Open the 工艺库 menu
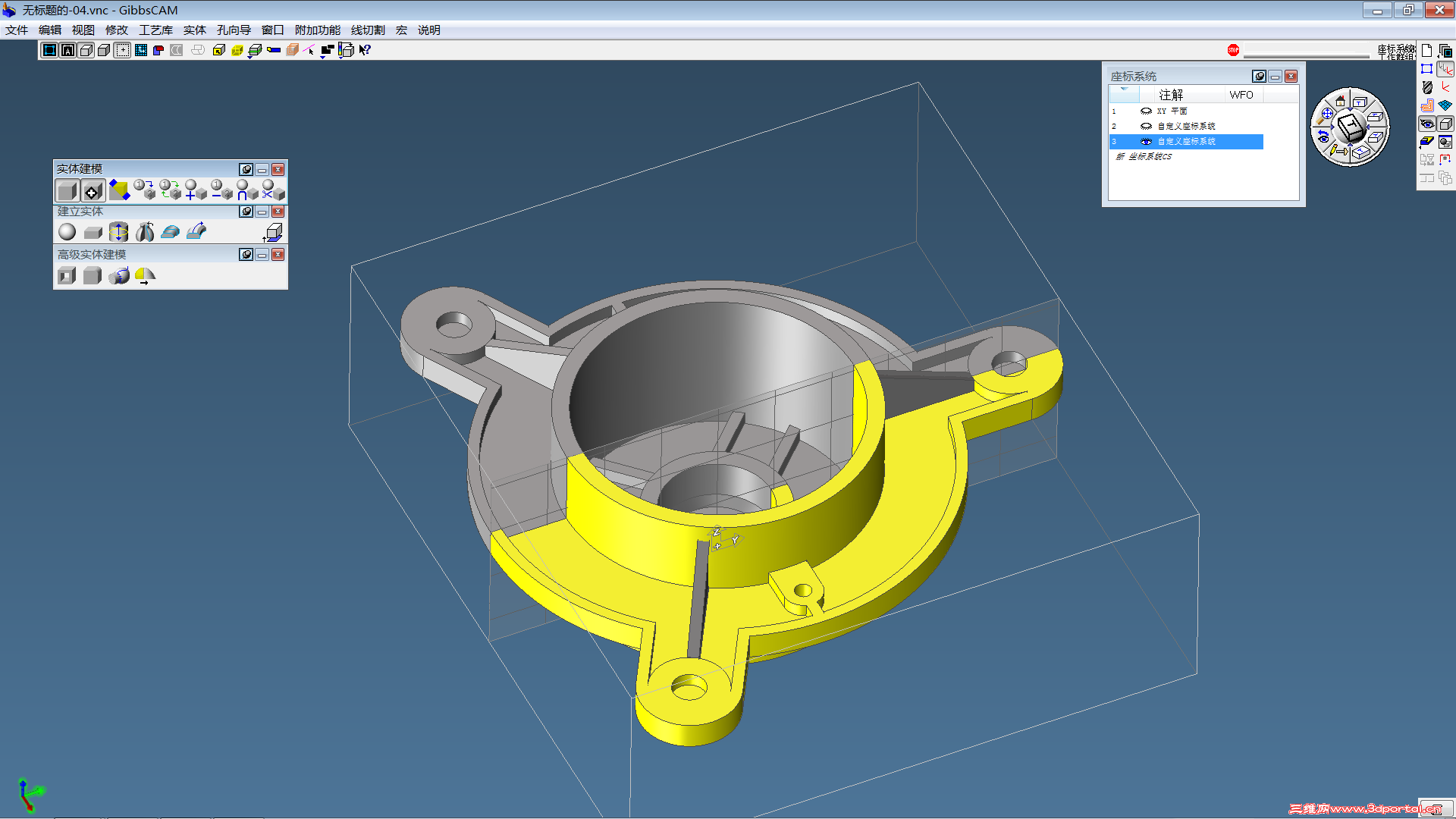 point(155,30)
